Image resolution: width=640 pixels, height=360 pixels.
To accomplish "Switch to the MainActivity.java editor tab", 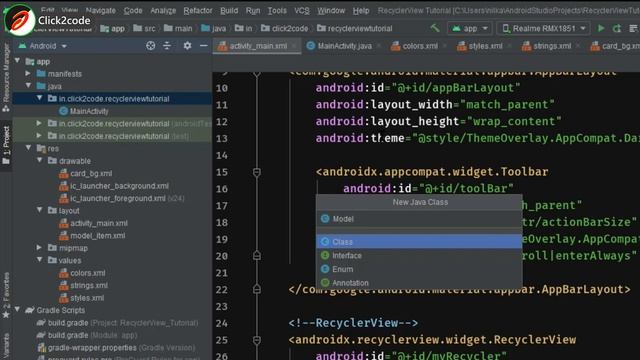I will (x=344, y=46).
